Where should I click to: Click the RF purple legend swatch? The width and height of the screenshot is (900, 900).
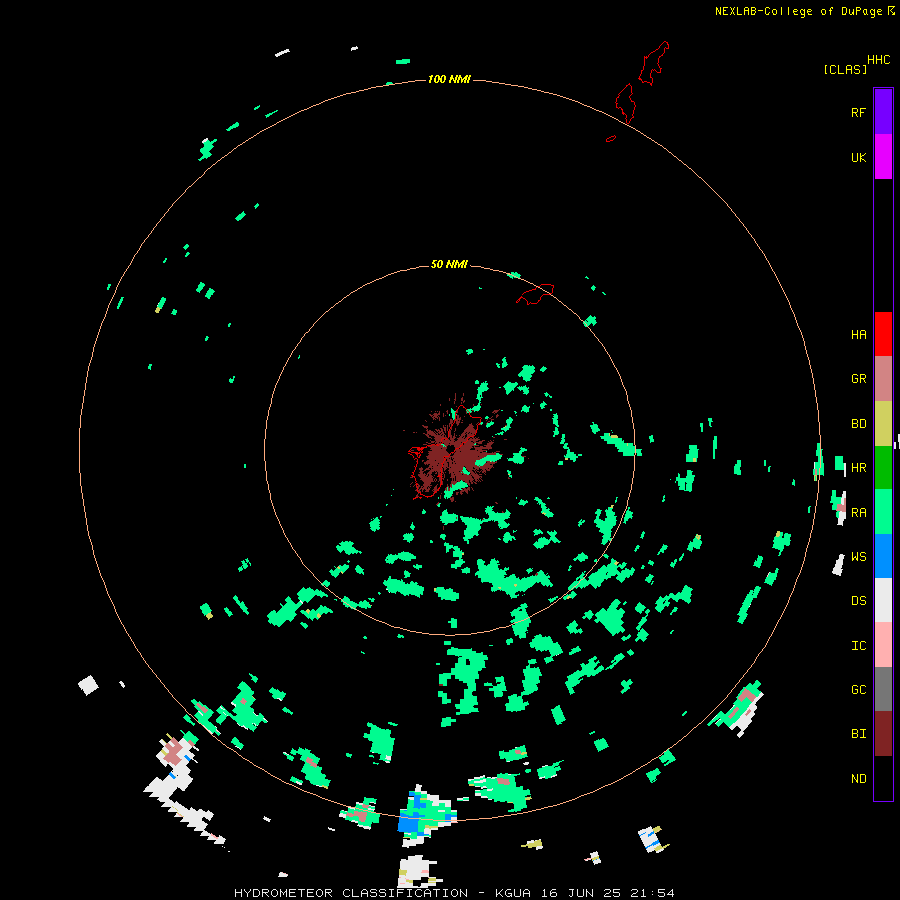[x=883, y=112]
